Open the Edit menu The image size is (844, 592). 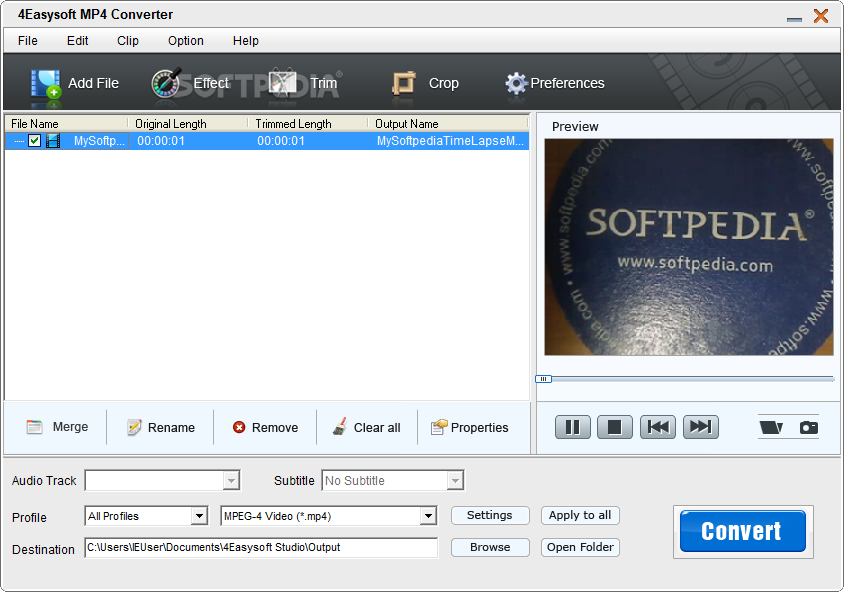pos(78,41)
